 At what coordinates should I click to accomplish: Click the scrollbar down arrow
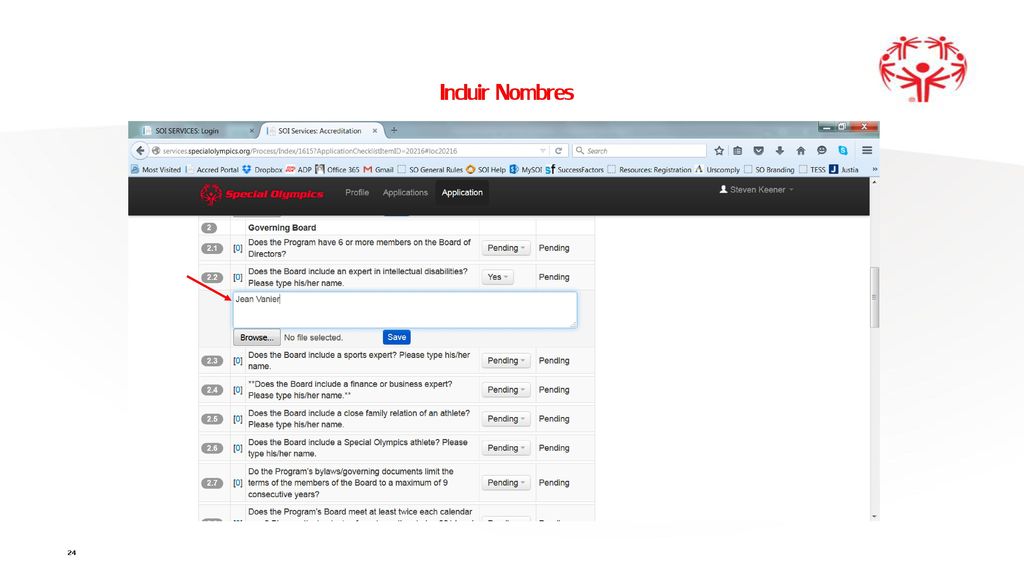tap(874, 516)
